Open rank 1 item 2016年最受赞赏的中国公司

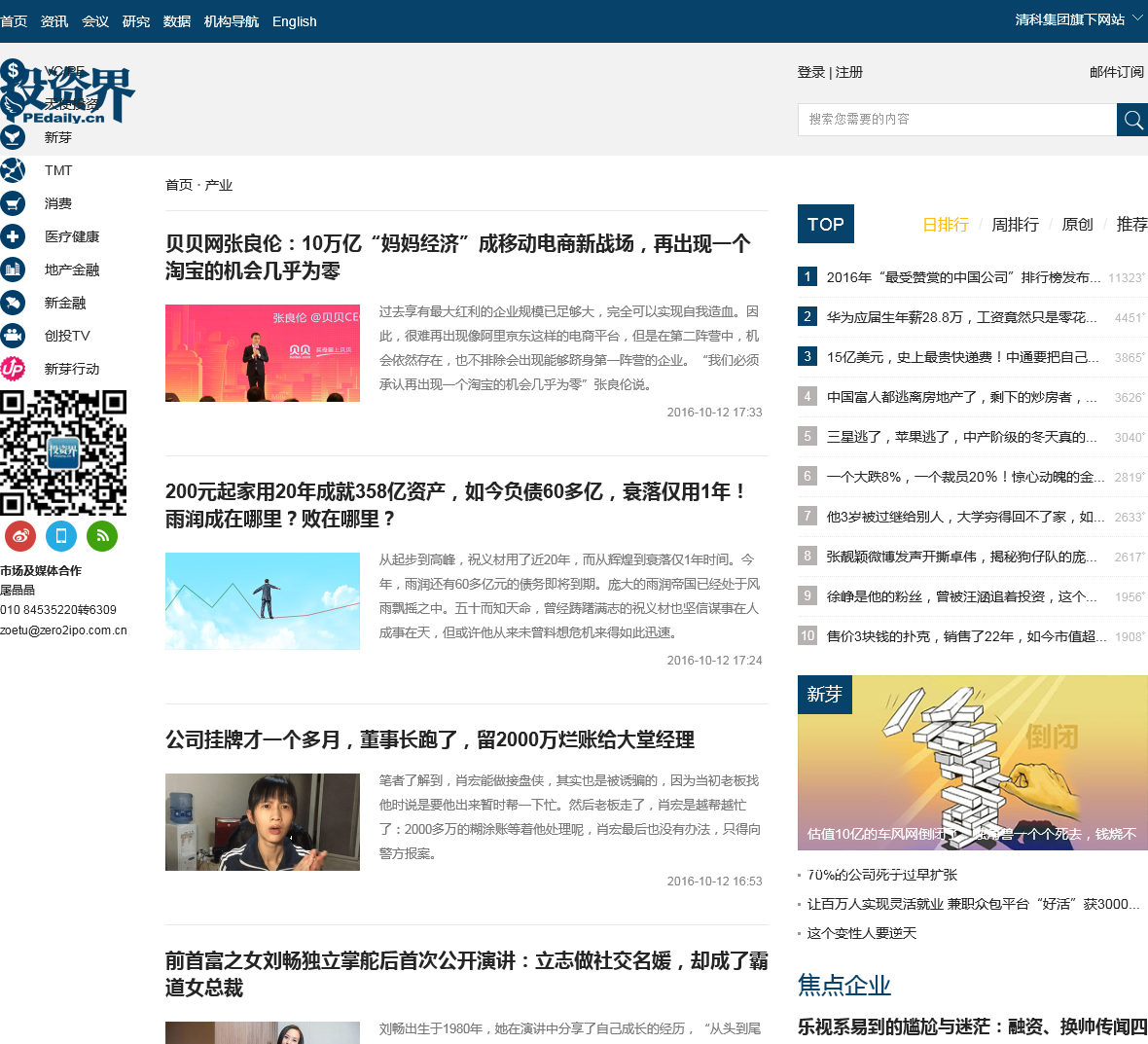click(963, 277)
